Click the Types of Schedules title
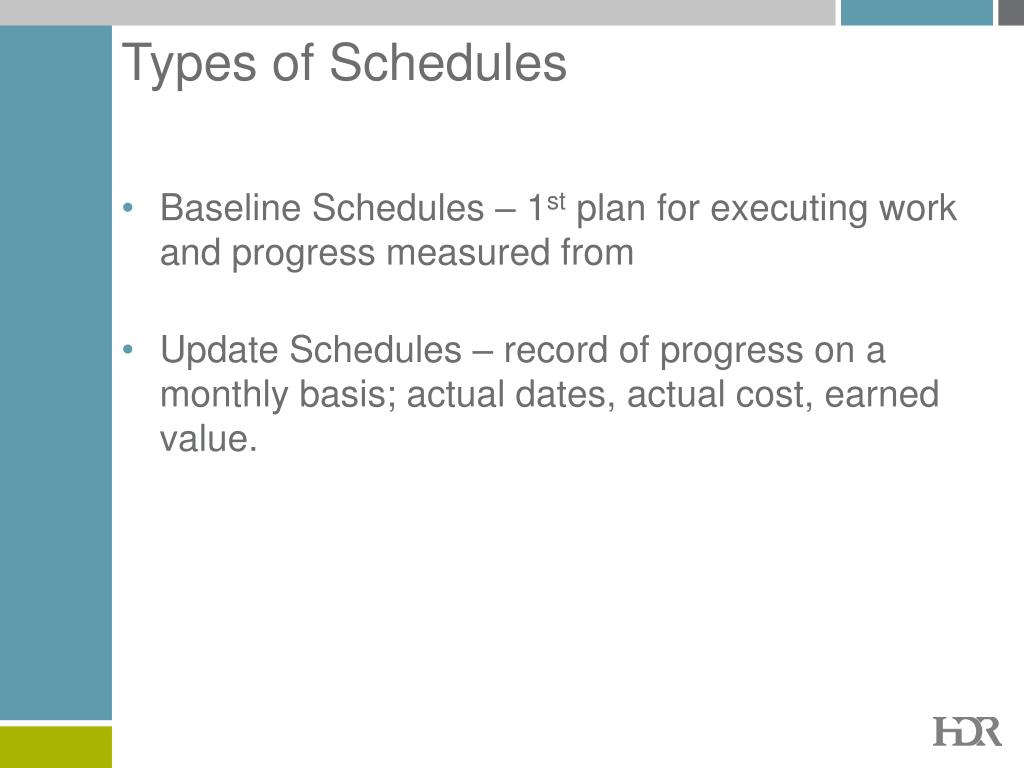The image size is (1024, 768). (344, 63)
